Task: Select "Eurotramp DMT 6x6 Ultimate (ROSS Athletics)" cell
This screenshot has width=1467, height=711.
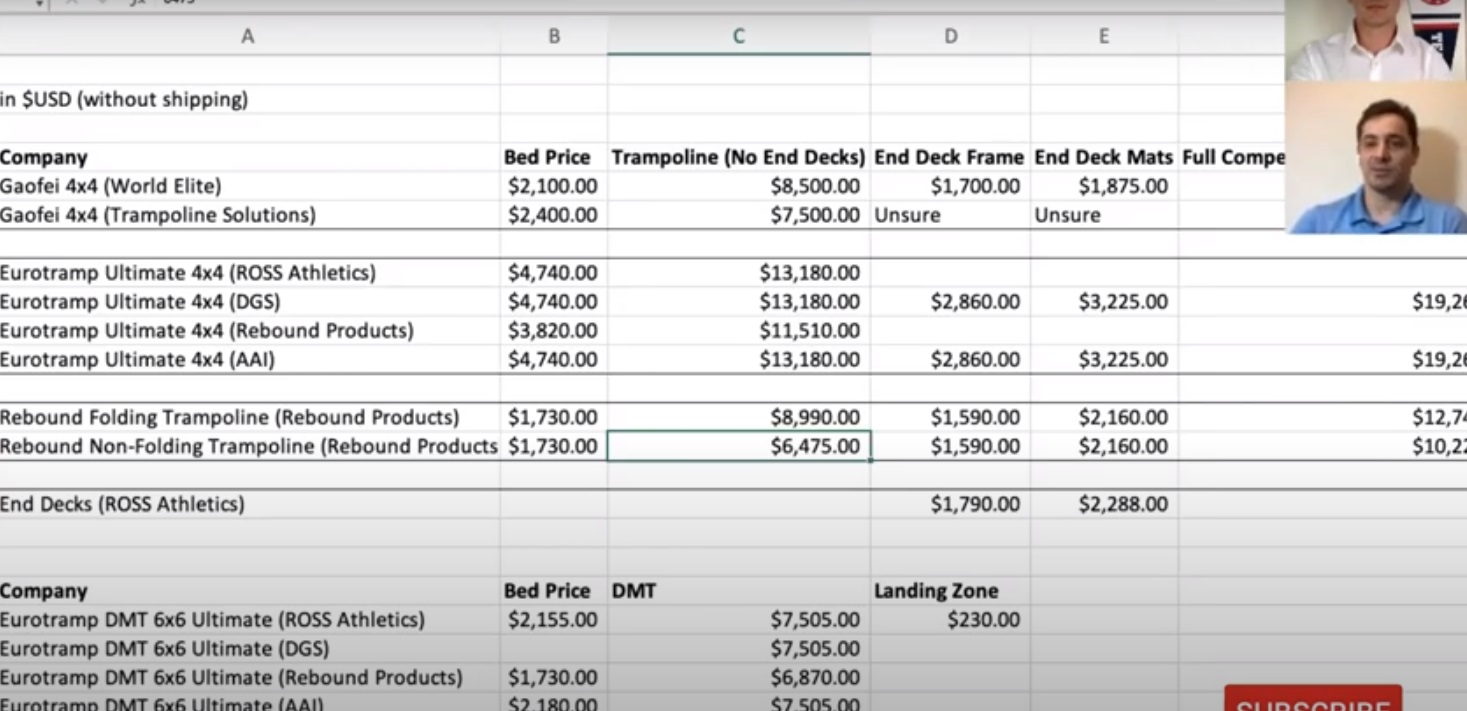Action: [x=250, y=620]
